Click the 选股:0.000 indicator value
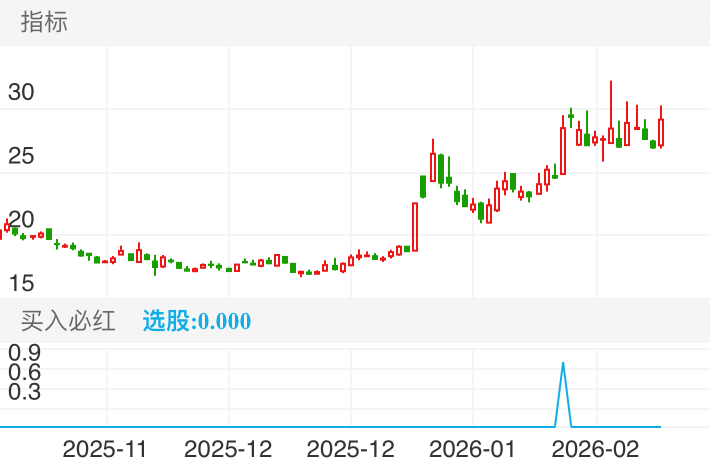 197,321
